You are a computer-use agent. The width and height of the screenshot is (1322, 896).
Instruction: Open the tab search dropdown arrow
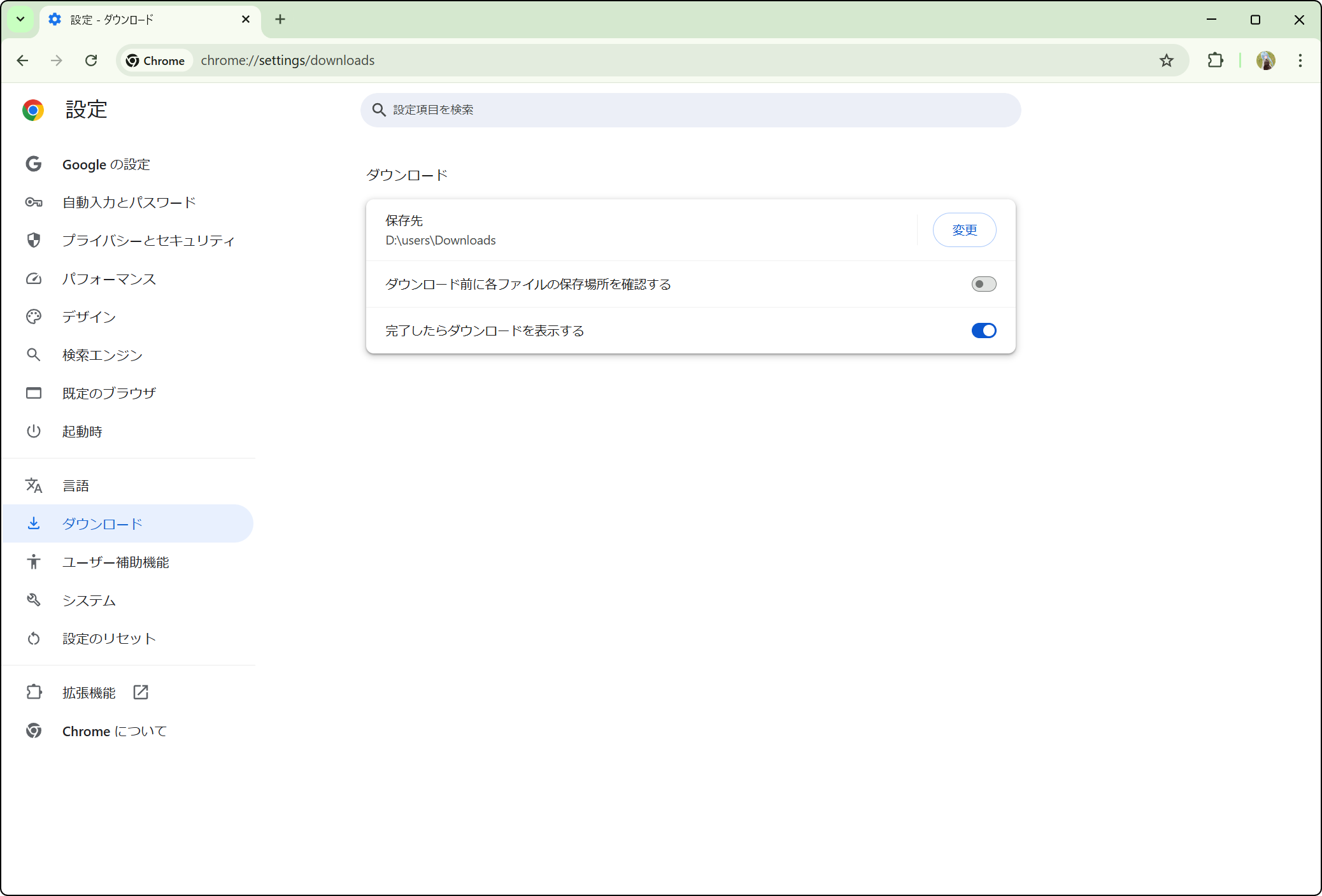(20, 19)
